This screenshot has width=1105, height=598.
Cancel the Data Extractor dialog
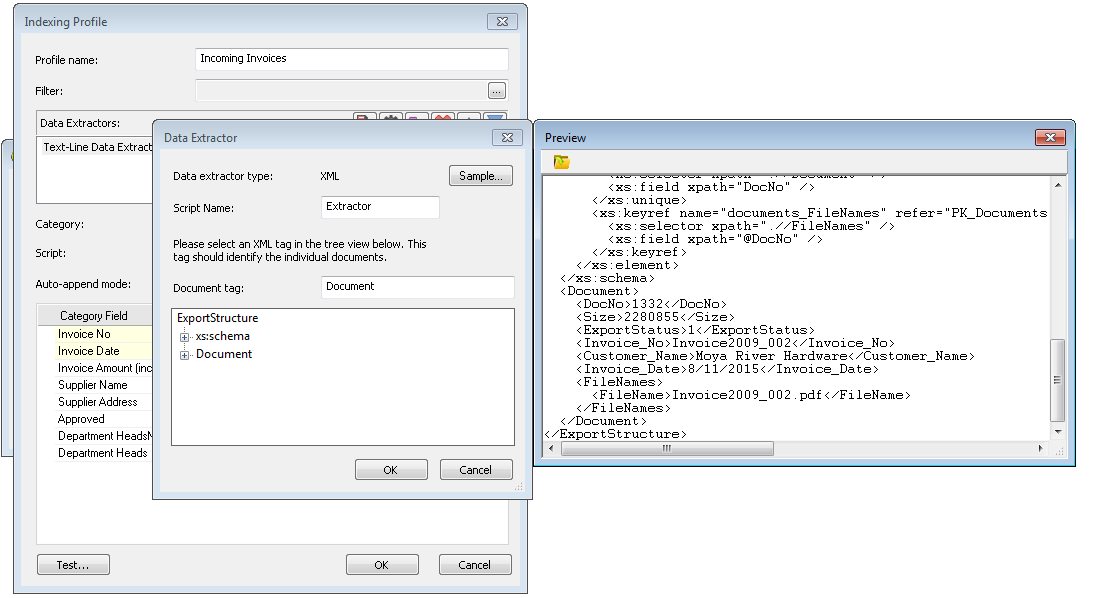(476, 469)
